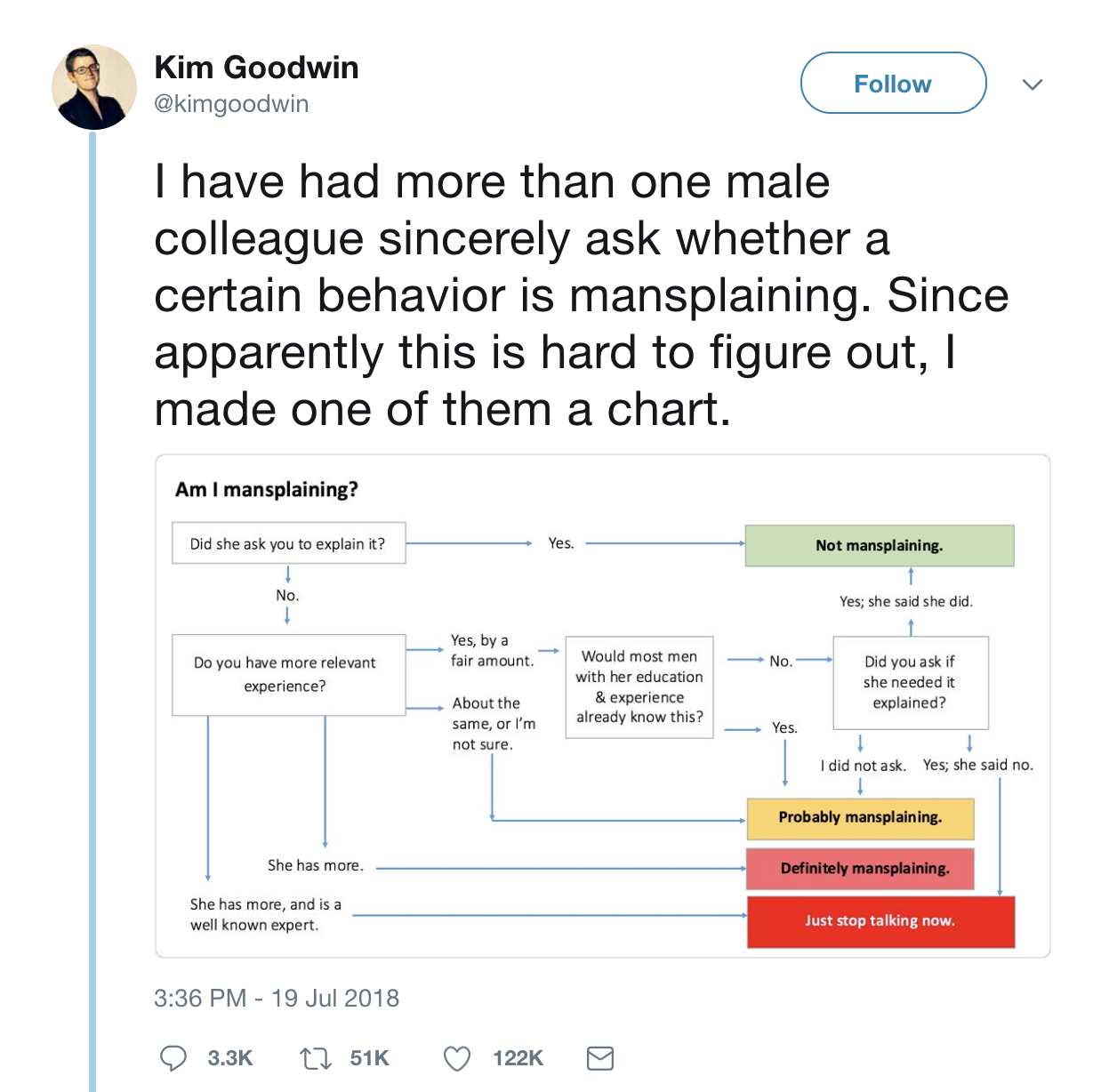Click the pink Definitely mansplaining box

click(860, 869)
